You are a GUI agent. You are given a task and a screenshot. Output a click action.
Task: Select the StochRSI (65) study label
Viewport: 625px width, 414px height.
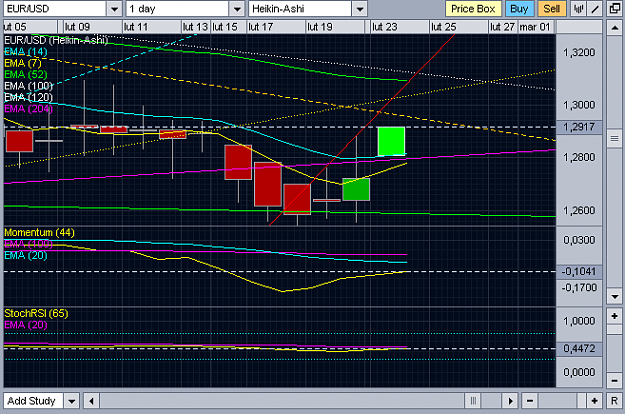coord(36,313)
